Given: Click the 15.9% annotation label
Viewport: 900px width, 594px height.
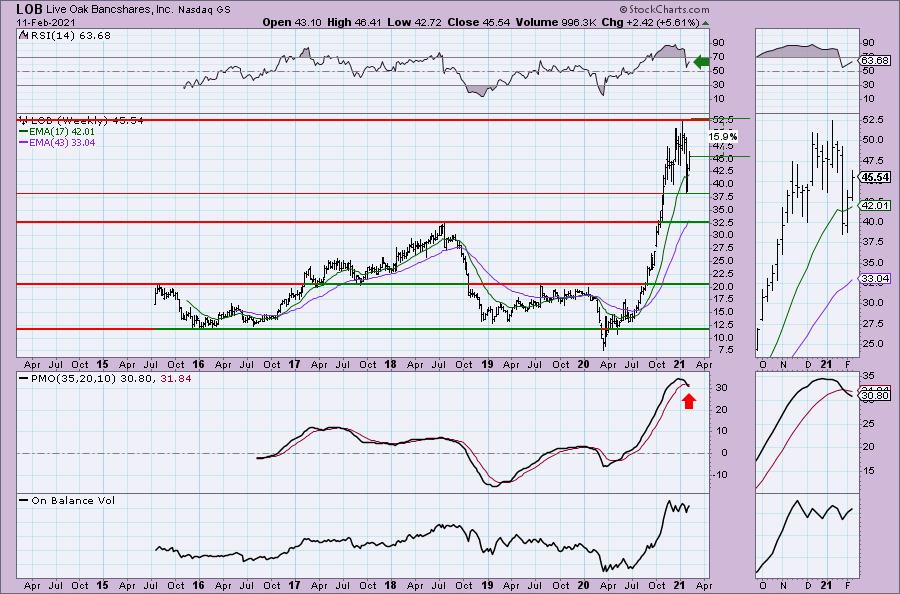Looking at the screenshot, I should click(723, 137).
